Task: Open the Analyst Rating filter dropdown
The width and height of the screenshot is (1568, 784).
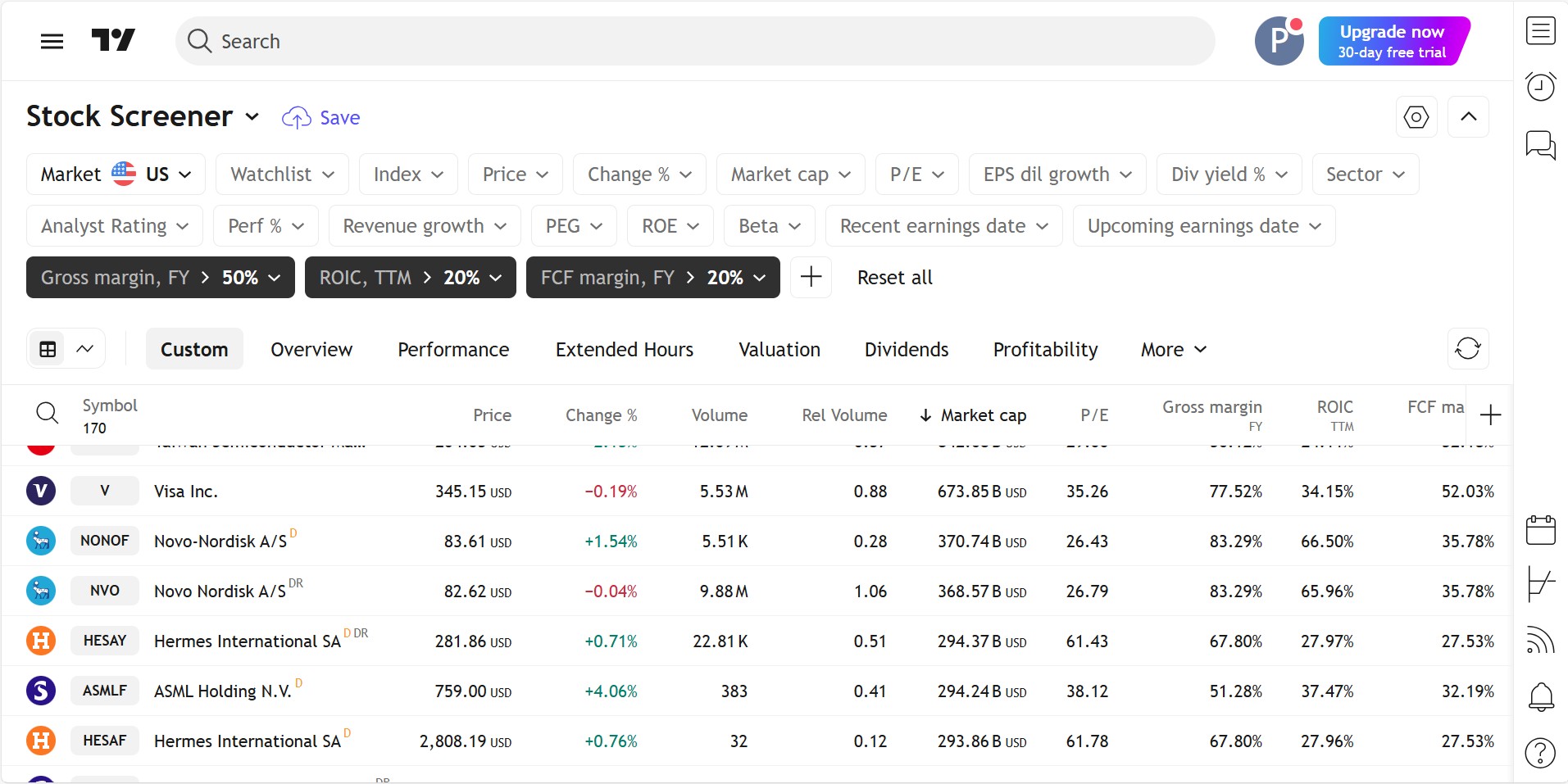Action: point(115,225)
